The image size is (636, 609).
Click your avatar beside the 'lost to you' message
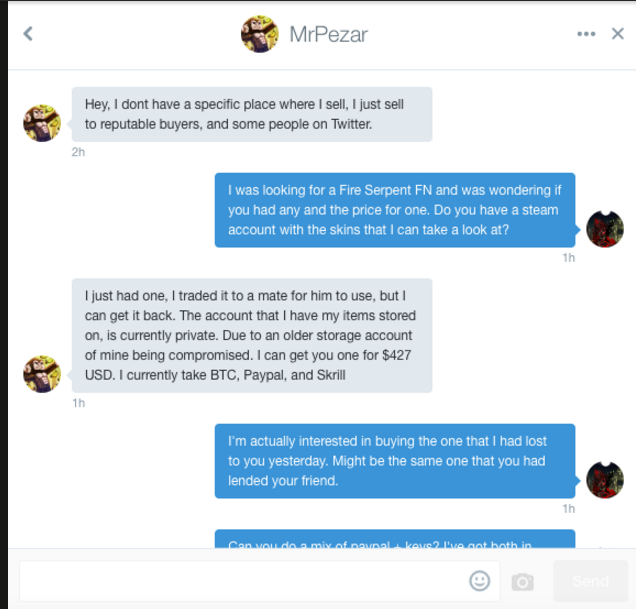pos(605,480)
